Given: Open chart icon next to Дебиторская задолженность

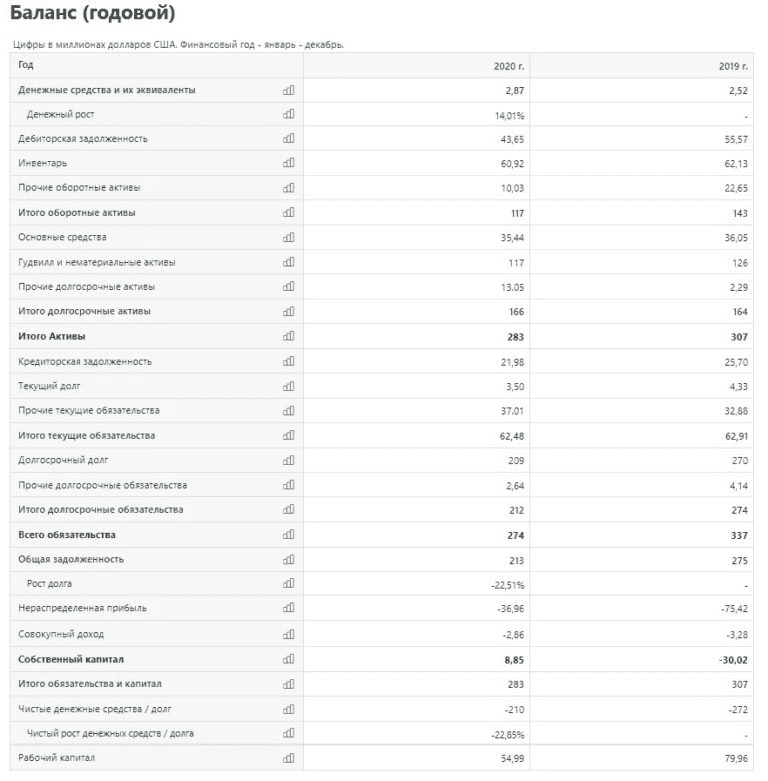Looking at the screenshot, I should pyautogui.click(x=289, y=138).
